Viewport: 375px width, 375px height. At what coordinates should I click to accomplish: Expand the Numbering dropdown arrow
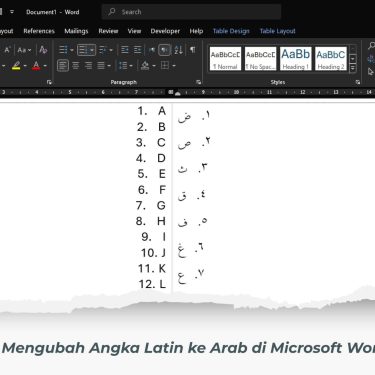tap(92, 50)
